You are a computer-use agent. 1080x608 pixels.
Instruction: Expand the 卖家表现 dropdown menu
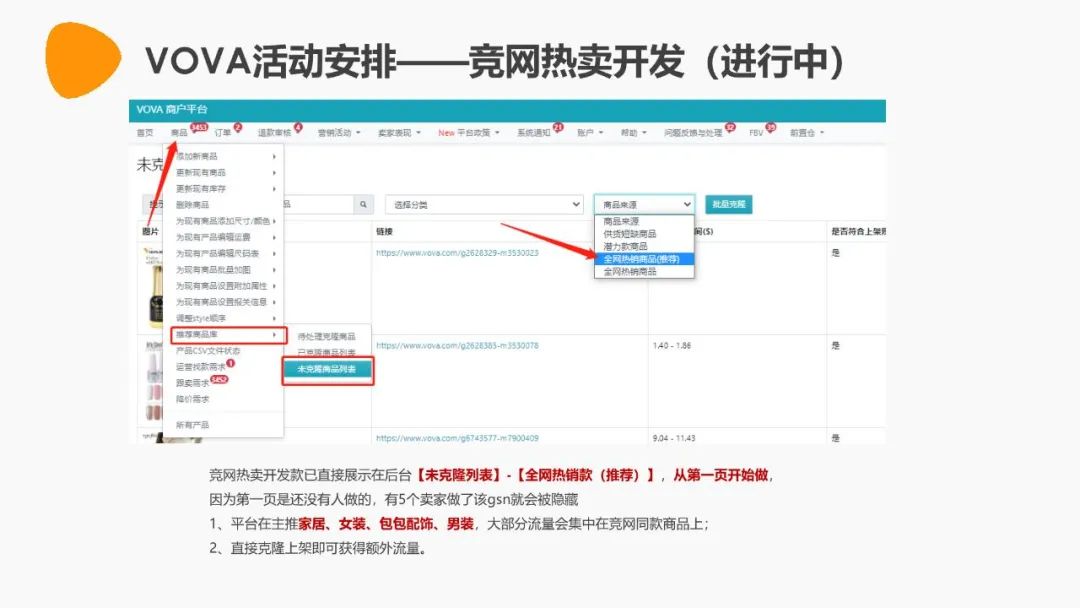(399, 133)
